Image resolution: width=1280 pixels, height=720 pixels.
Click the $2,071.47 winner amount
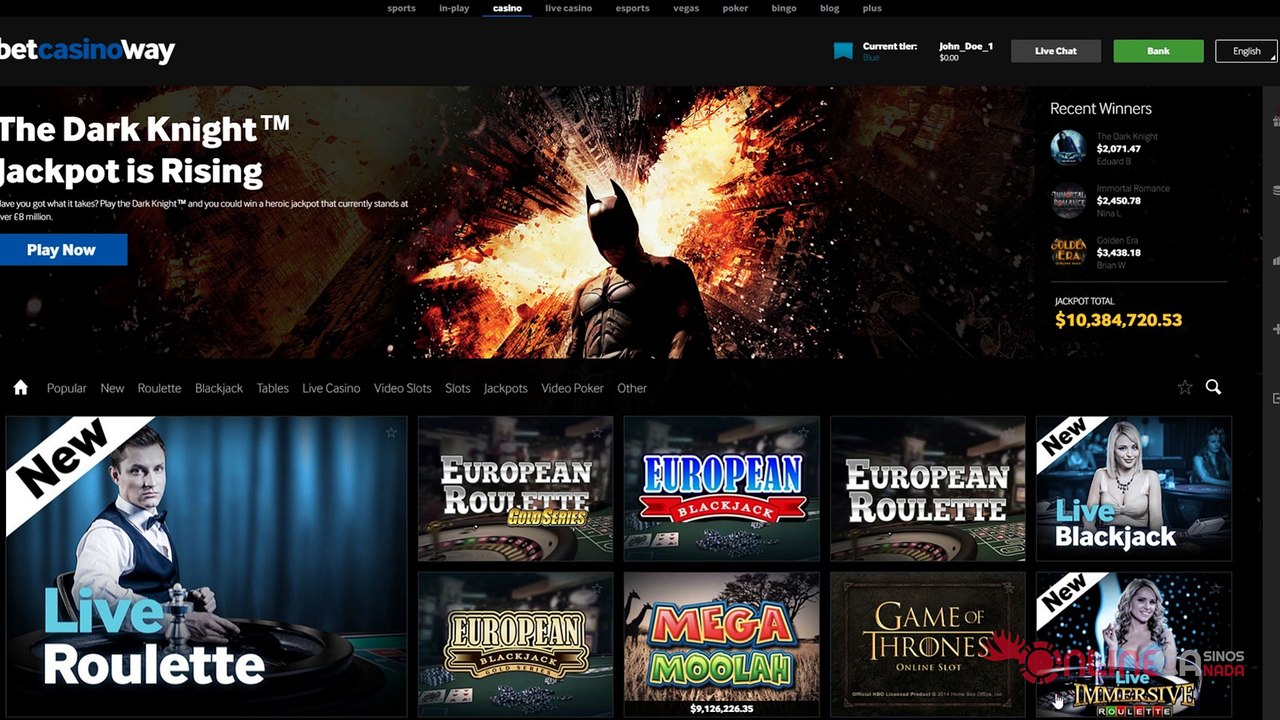pyautogui.click(x=1118, y=149)
